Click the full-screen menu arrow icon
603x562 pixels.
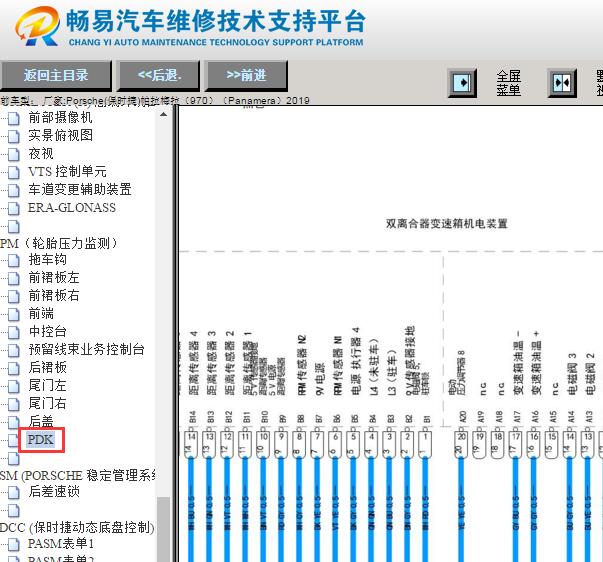(x=462, y=83)
